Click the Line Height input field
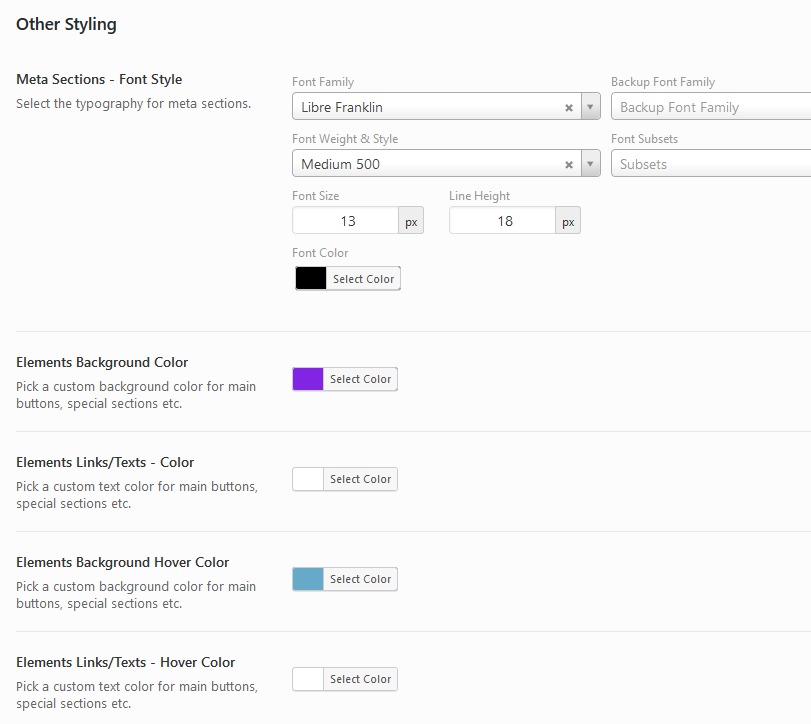The height and width of the screenshot is (724, 811). (x=503, y=221)
